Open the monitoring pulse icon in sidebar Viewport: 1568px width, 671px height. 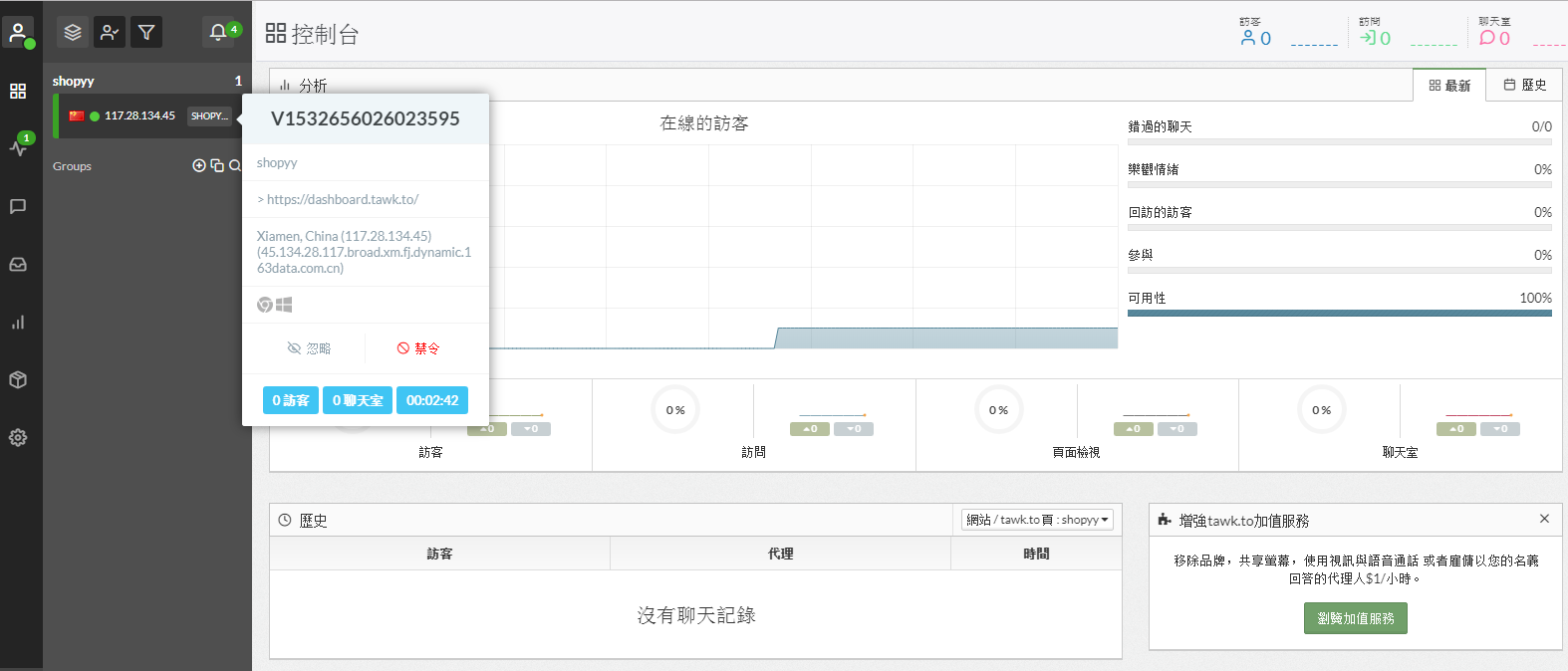coord(18,147)
